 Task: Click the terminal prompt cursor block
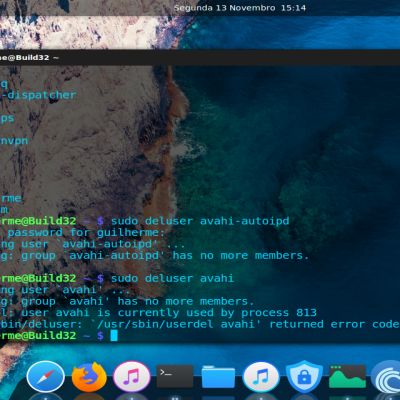pos(114,335)
